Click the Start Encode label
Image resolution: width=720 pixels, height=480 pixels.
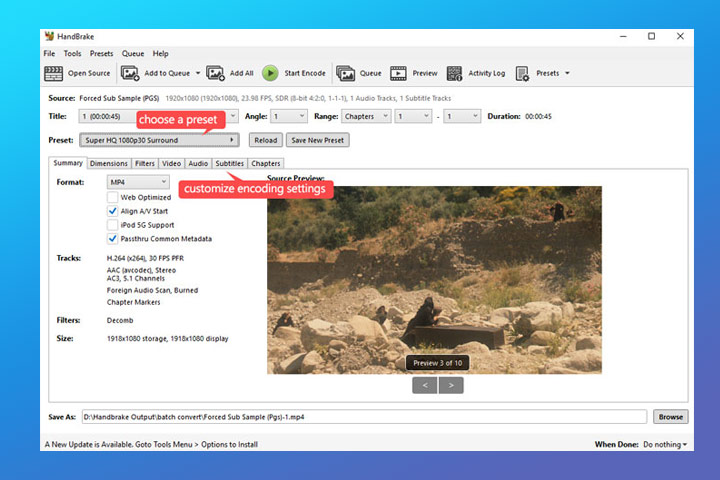pyautogui.click(x=305, y=73)
